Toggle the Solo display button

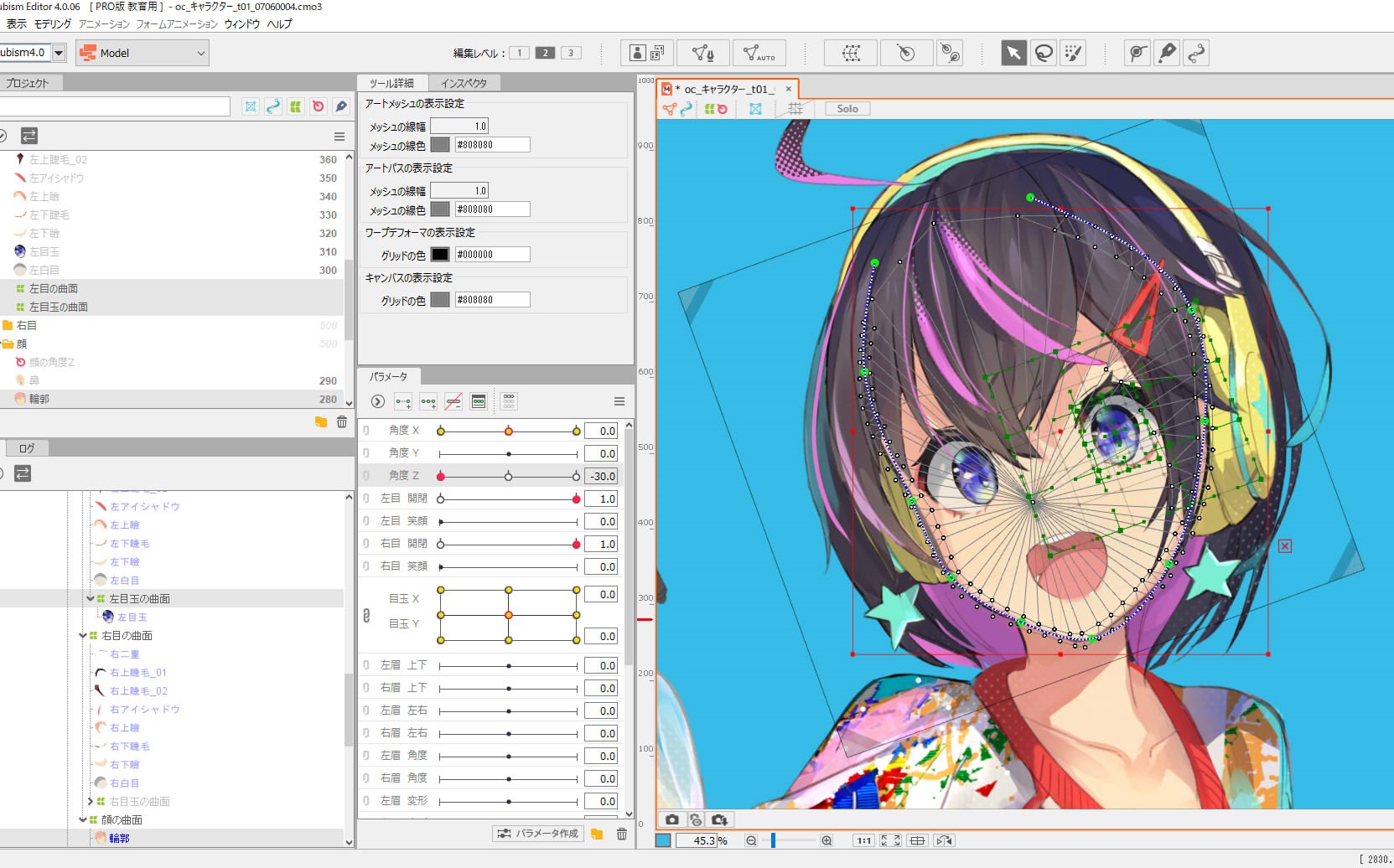click(x=847, y=109)
